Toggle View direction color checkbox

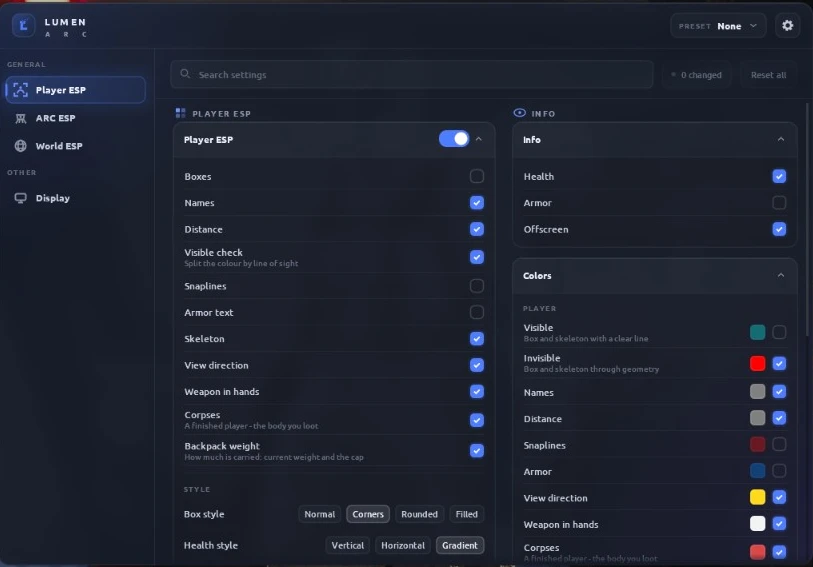tap(779, 497)
